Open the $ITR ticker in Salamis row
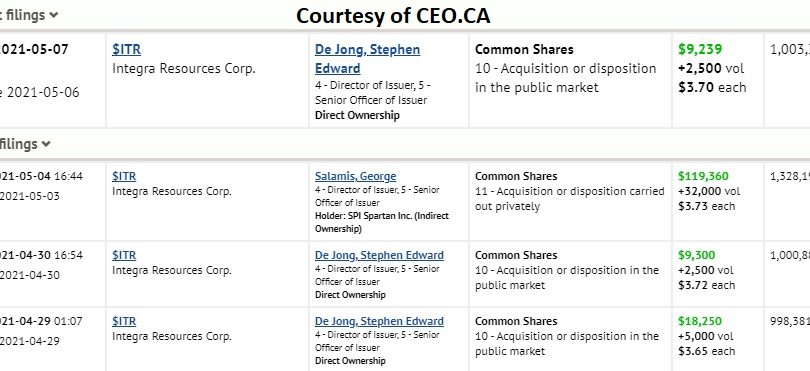Image resolution: width=810 pixels, height=371 pixels. pyautogui.click(x=124, y=176)
